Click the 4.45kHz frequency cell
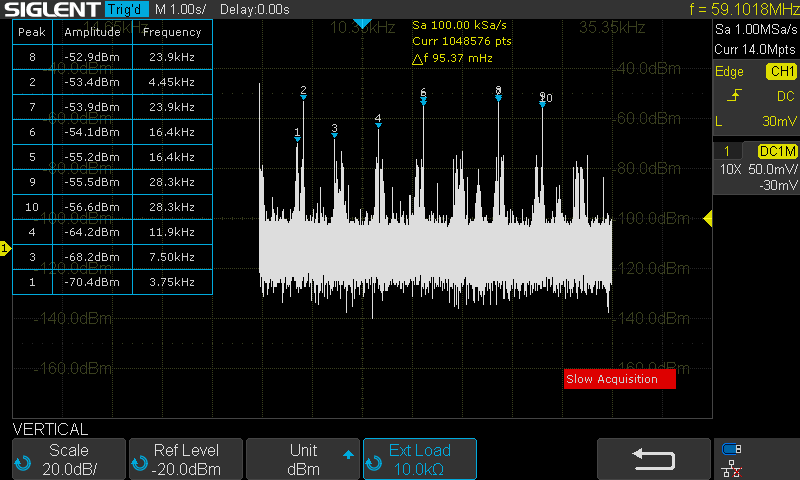This screenshot has width=800, height=480. [x=172, y=82]
